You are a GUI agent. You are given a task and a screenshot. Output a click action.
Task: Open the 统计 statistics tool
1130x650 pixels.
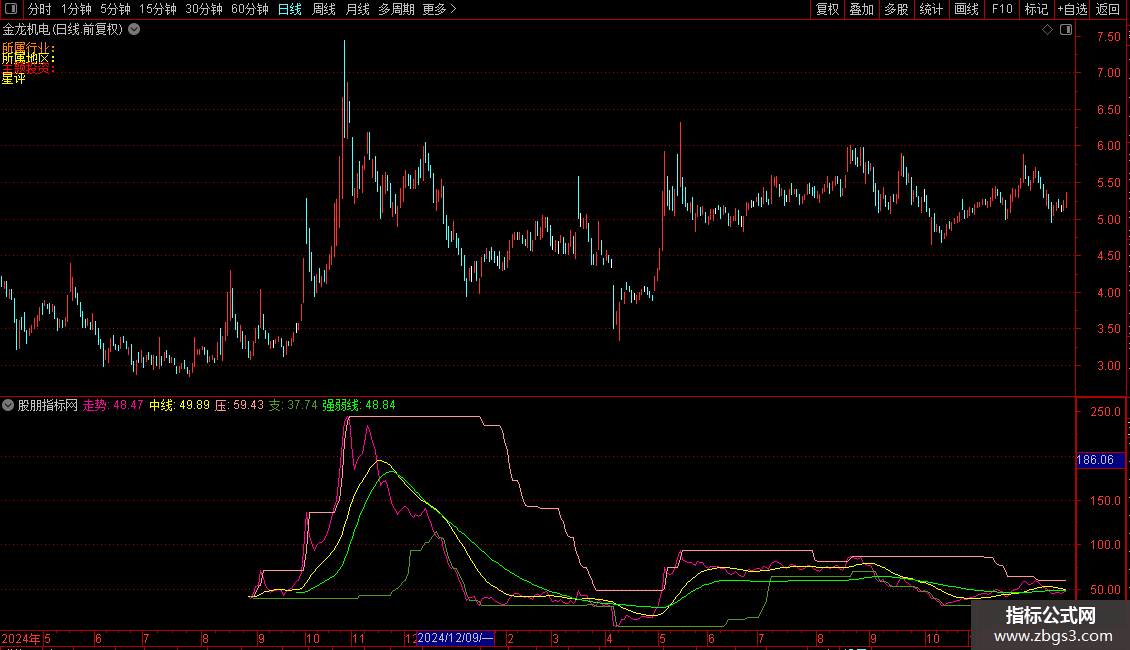click(x=931, y=10)
